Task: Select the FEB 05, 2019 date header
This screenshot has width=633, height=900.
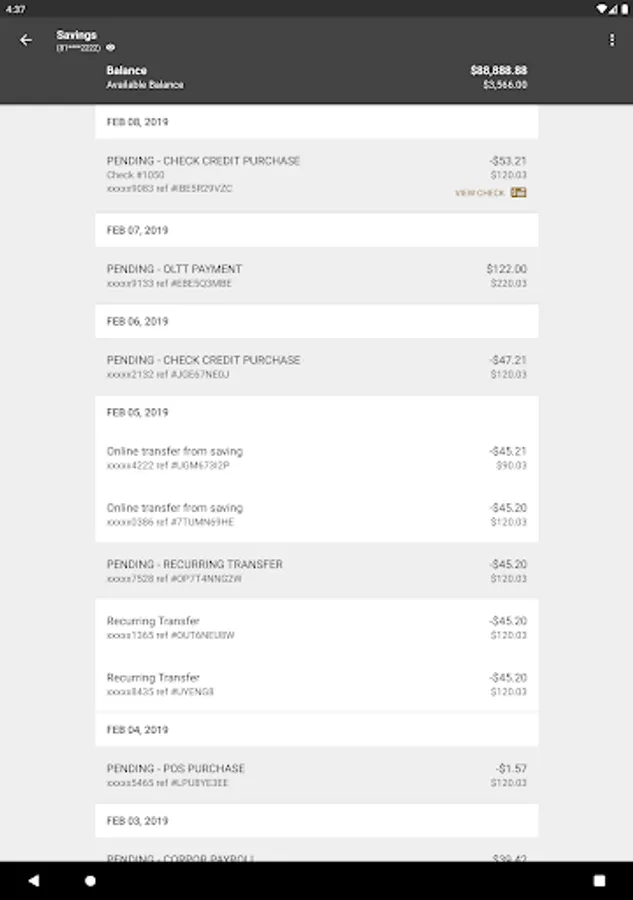Action: click(138, 412)
